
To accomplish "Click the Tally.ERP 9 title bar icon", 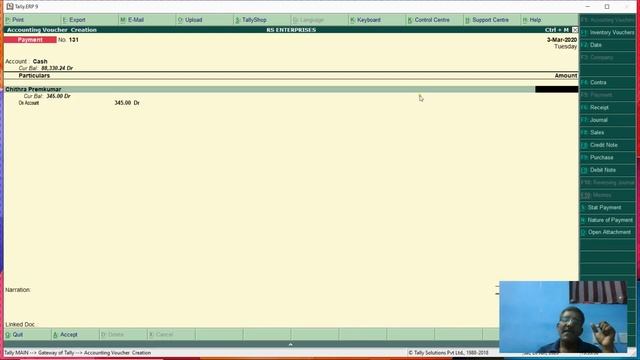I will click(10, 7).
